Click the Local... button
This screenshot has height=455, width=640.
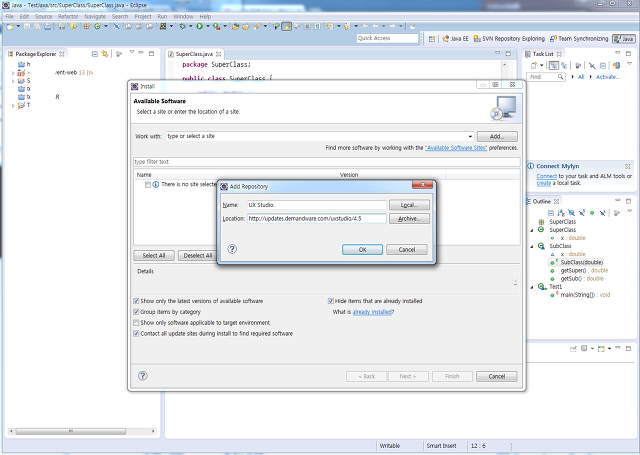409,205
